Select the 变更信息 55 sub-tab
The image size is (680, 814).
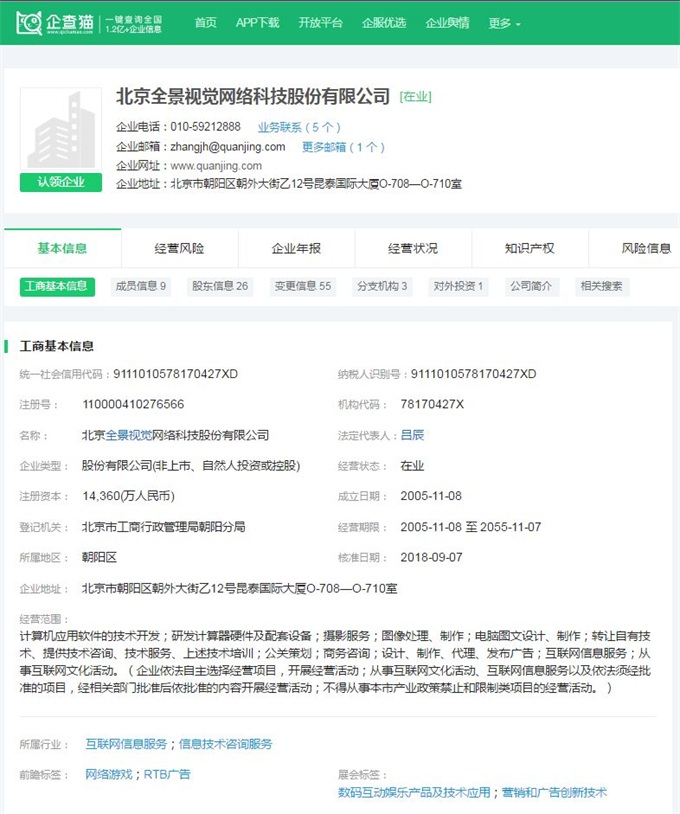pos(303,286)
